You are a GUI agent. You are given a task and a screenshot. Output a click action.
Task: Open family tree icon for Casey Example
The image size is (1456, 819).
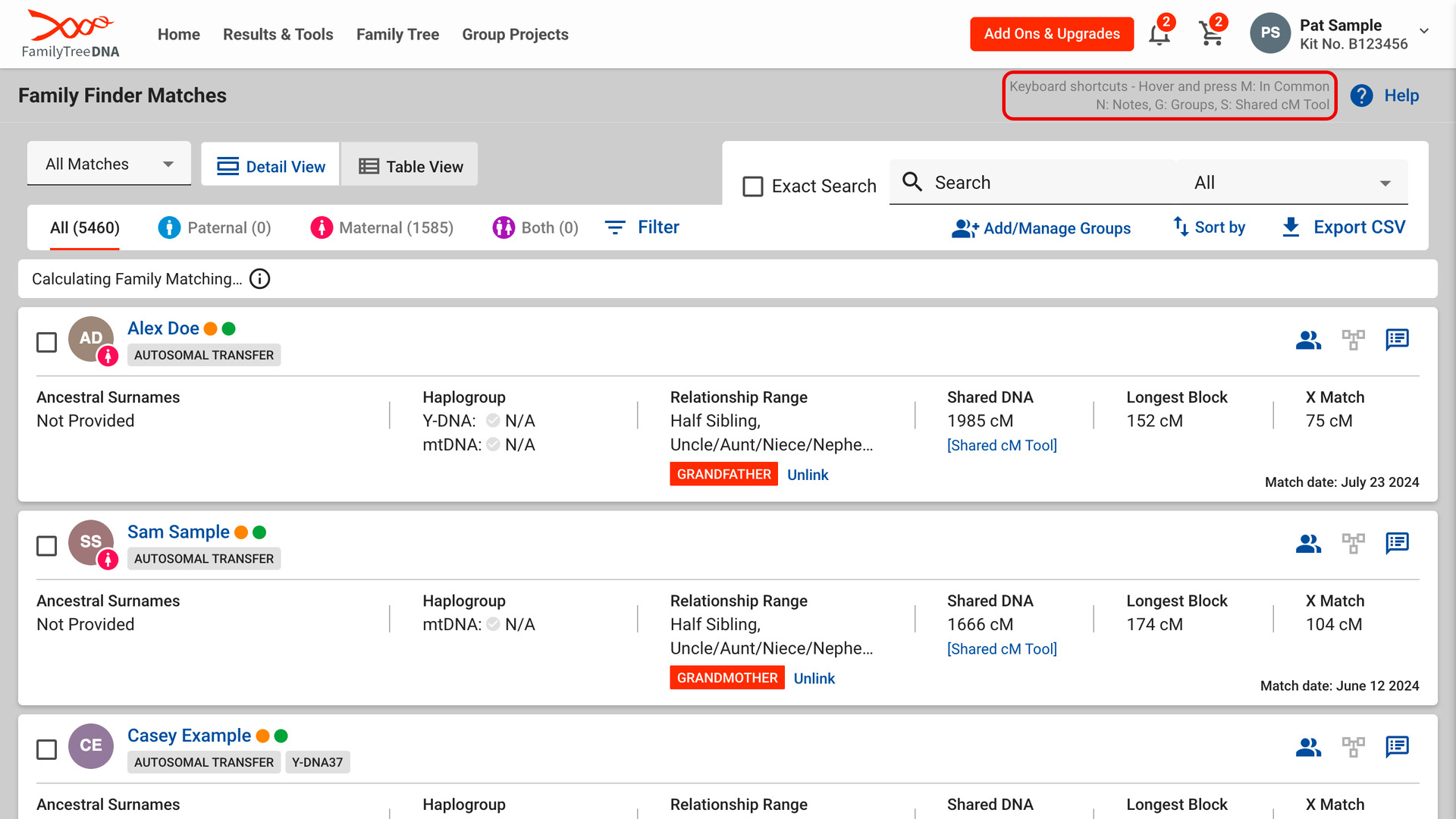1353,747
